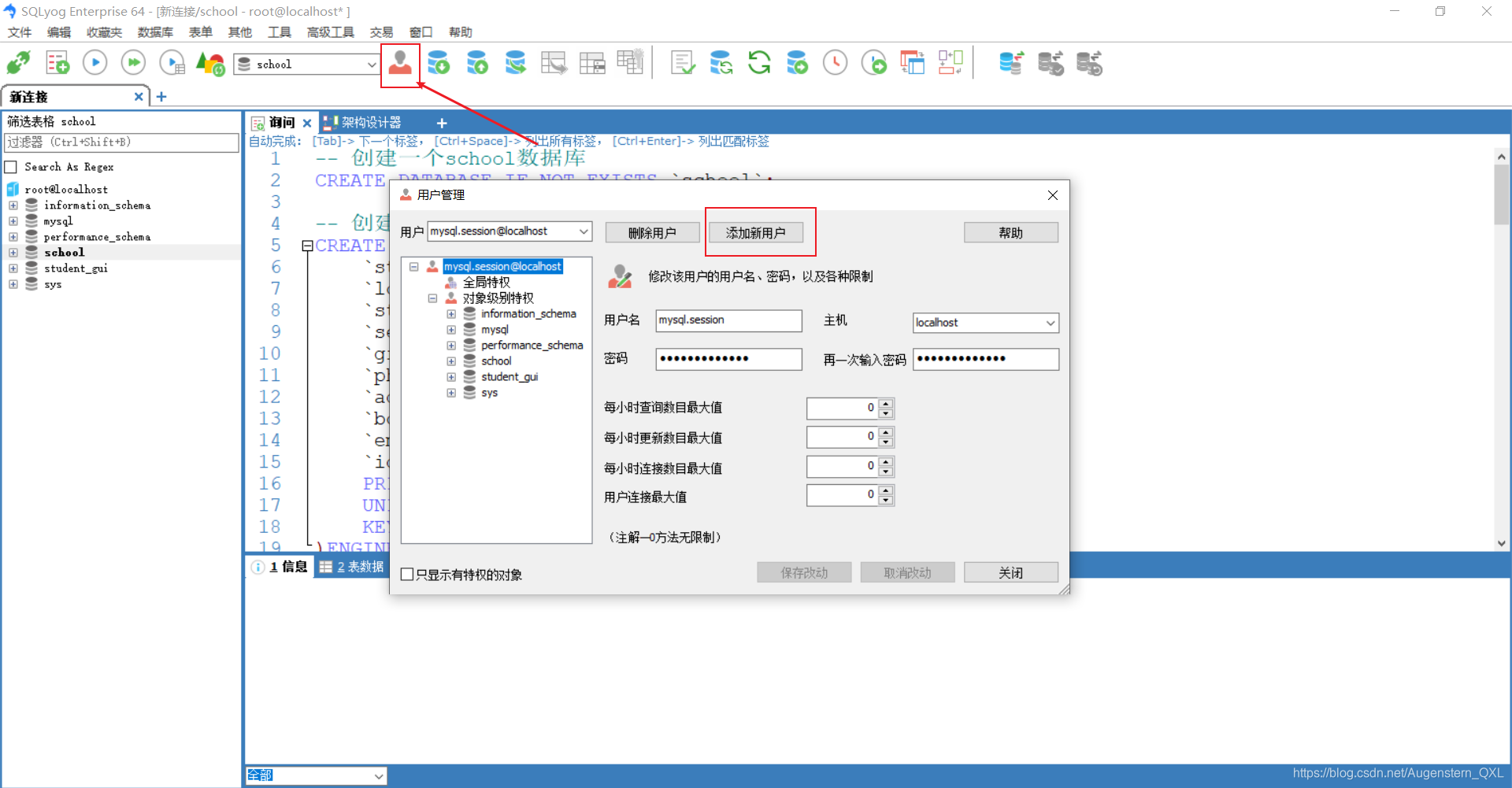Screen dimensions: 1512x788
Task: Open the 用户 mysql.session@localhost dropdown
Action: click(x=584, y=231)
